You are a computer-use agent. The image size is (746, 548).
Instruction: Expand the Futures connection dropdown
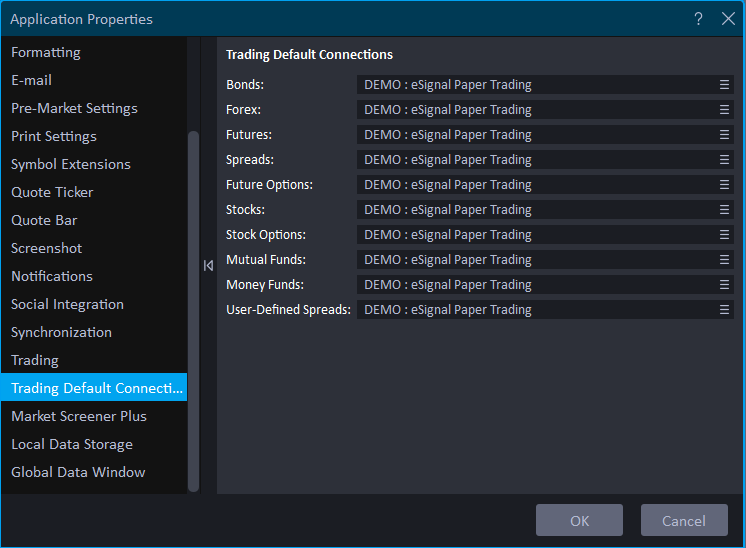click(545, 135)
